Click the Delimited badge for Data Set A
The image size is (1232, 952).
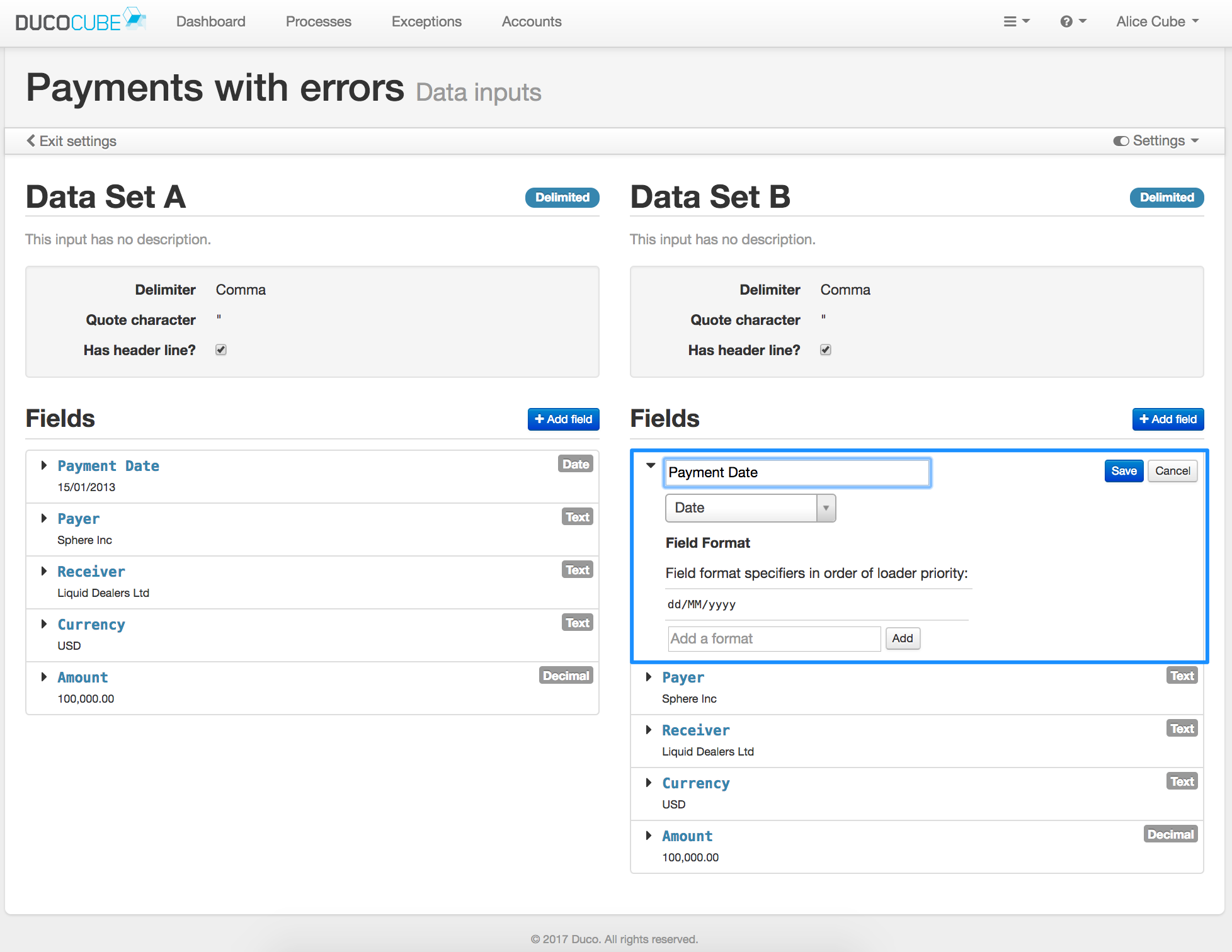(562, 197)
